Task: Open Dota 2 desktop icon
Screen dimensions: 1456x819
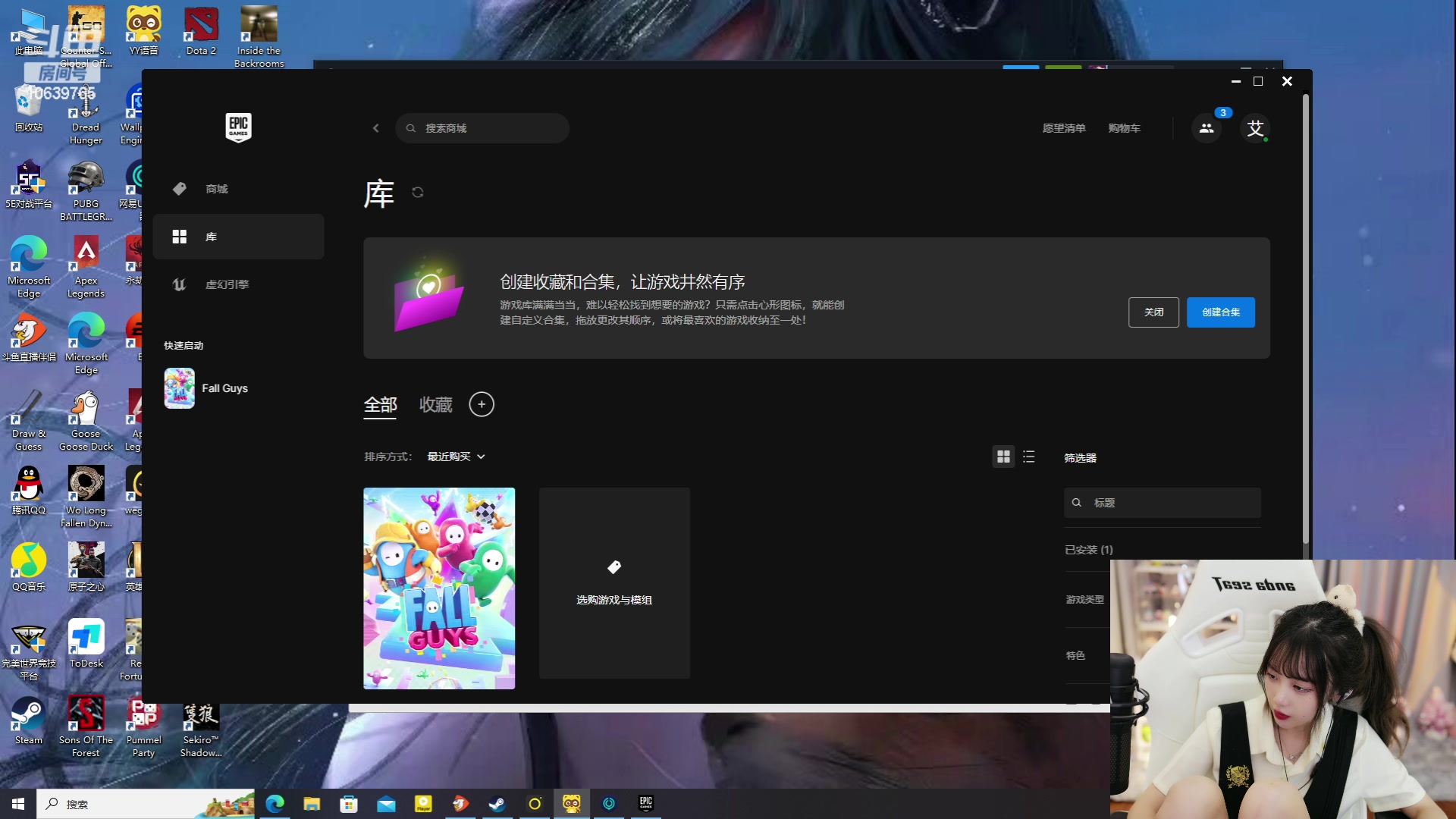Action: (201, 32)
